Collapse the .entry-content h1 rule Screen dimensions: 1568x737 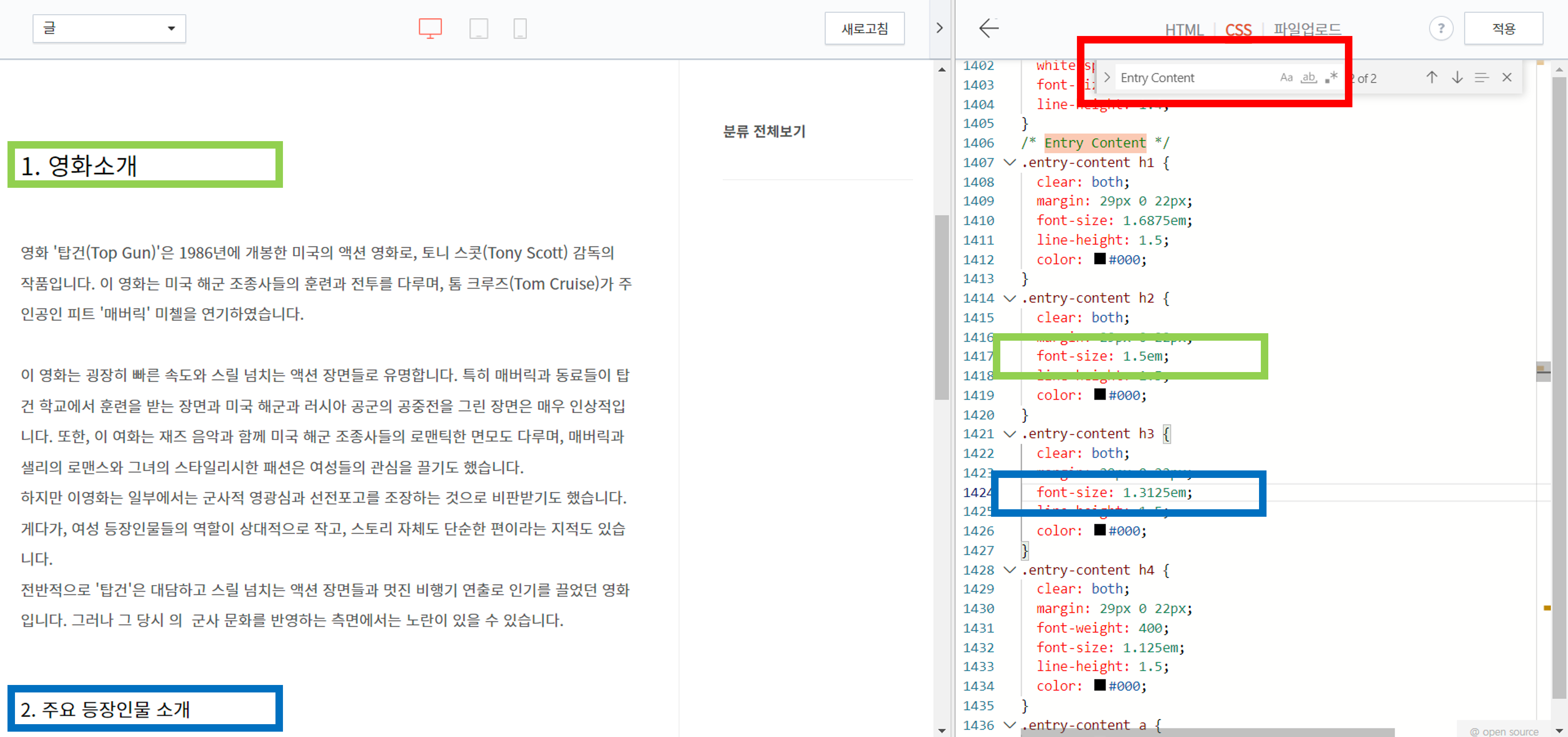[1009, 163]
